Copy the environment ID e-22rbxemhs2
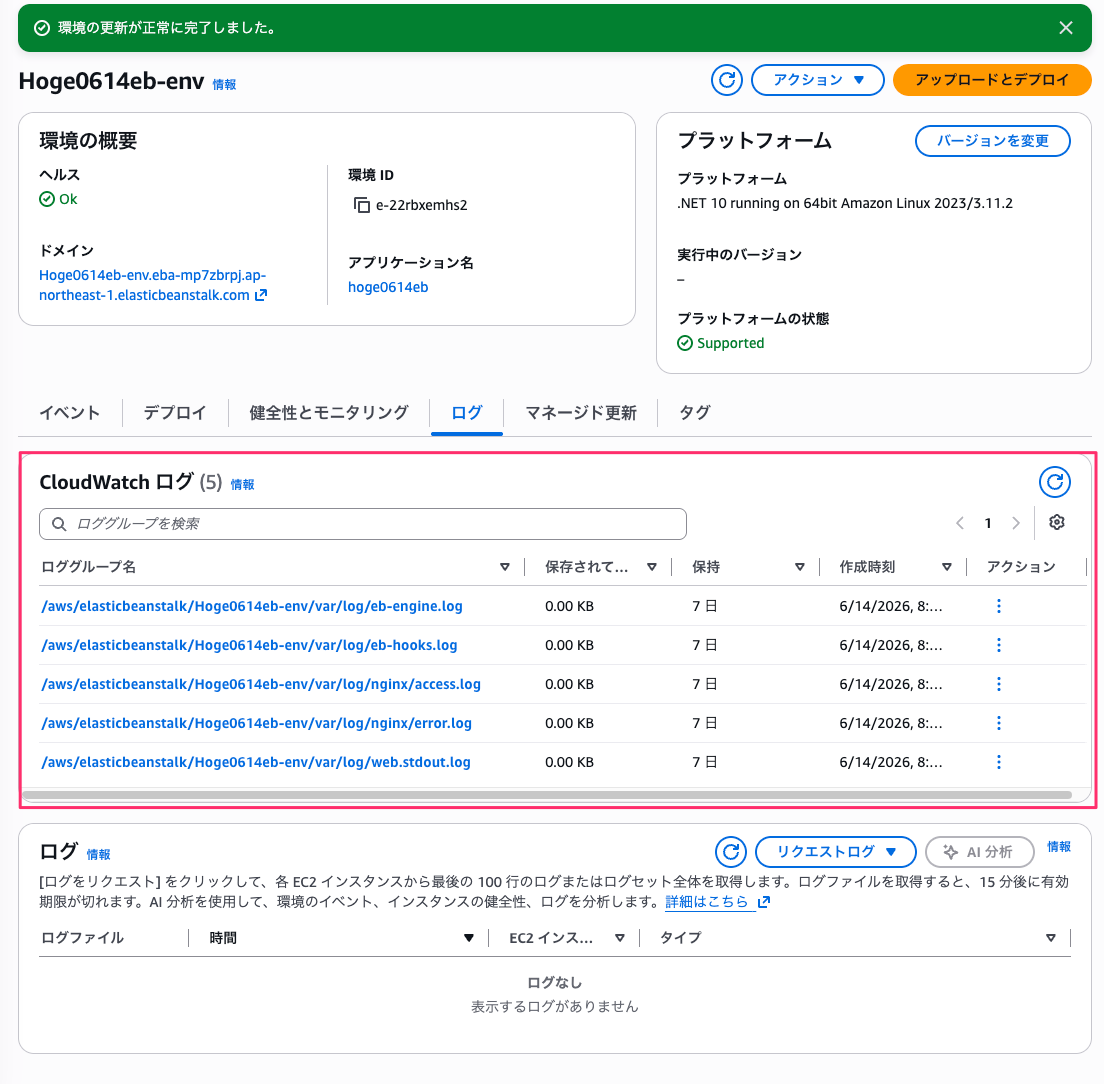Image resolution: width=1104 pixels, height=1084 pixels. tap(361, 205)
